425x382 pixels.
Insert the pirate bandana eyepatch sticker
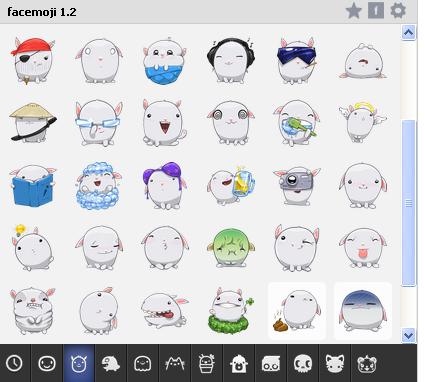32,61
